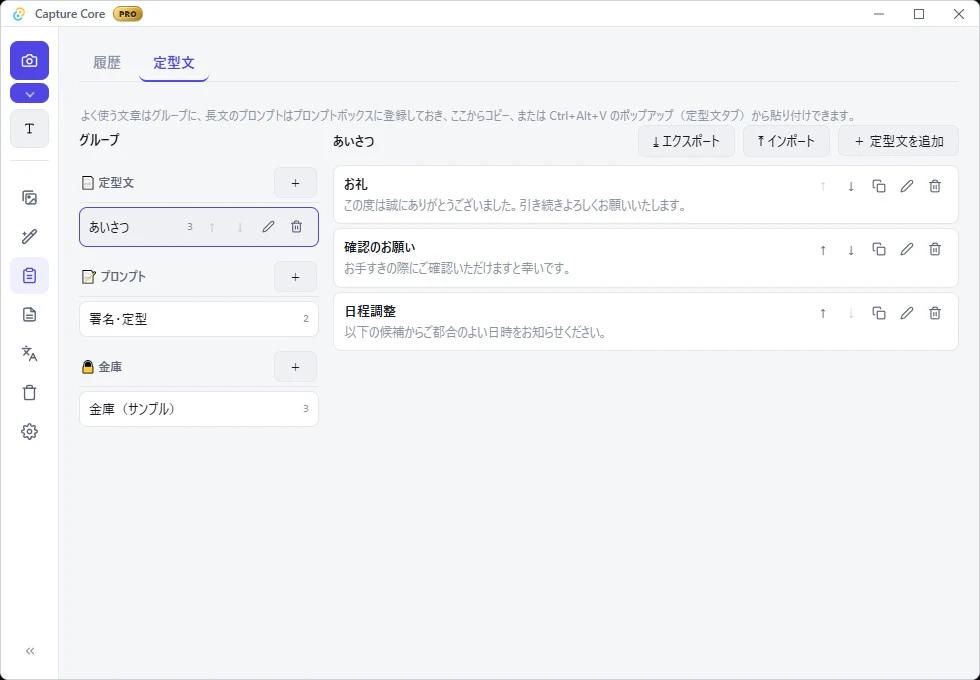Screen dimensions: 980x680
Task: Click the 日程調整 entry title
Action: (370, 311)
